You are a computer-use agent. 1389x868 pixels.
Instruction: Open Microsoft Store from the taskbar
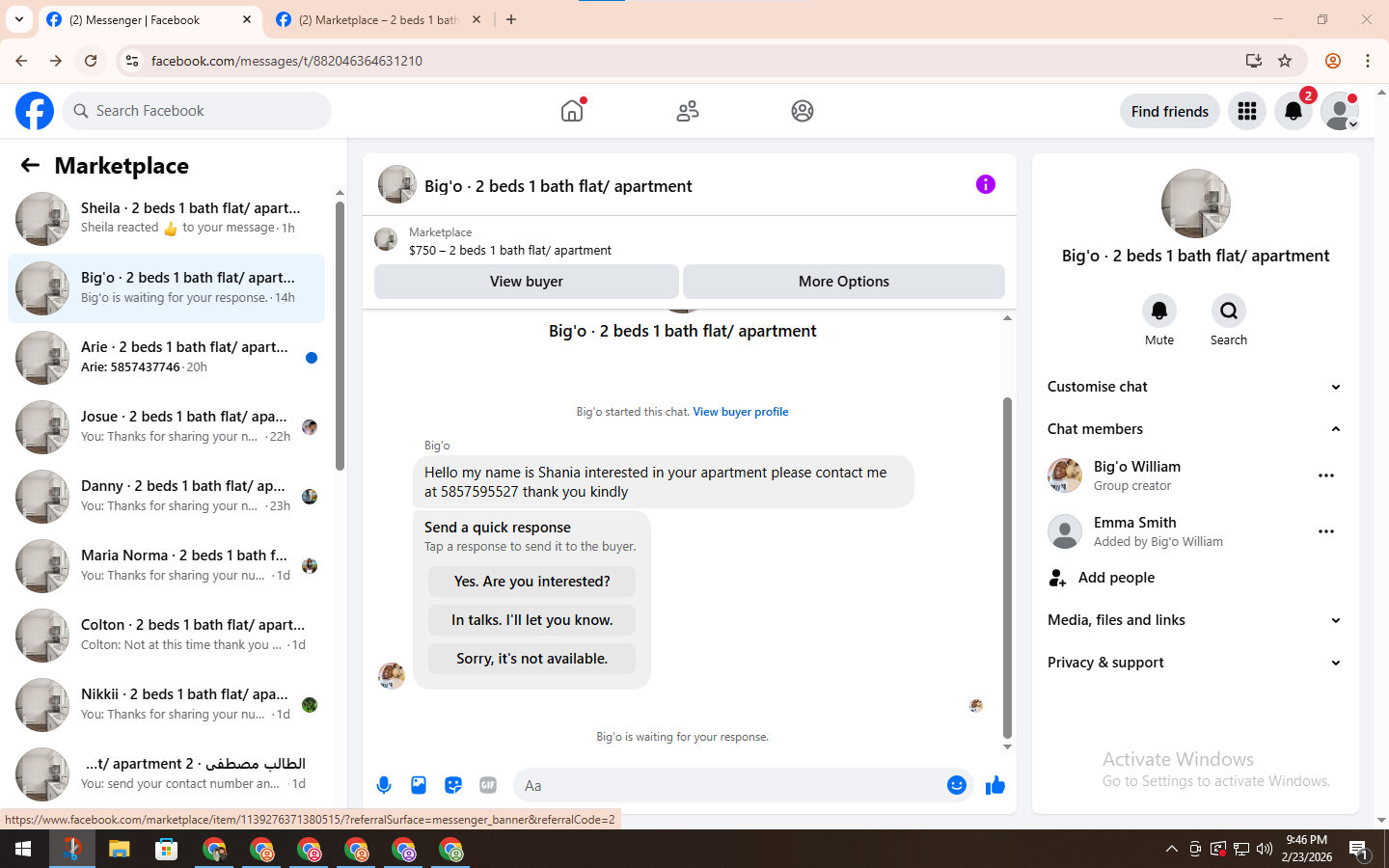point(167,850)
